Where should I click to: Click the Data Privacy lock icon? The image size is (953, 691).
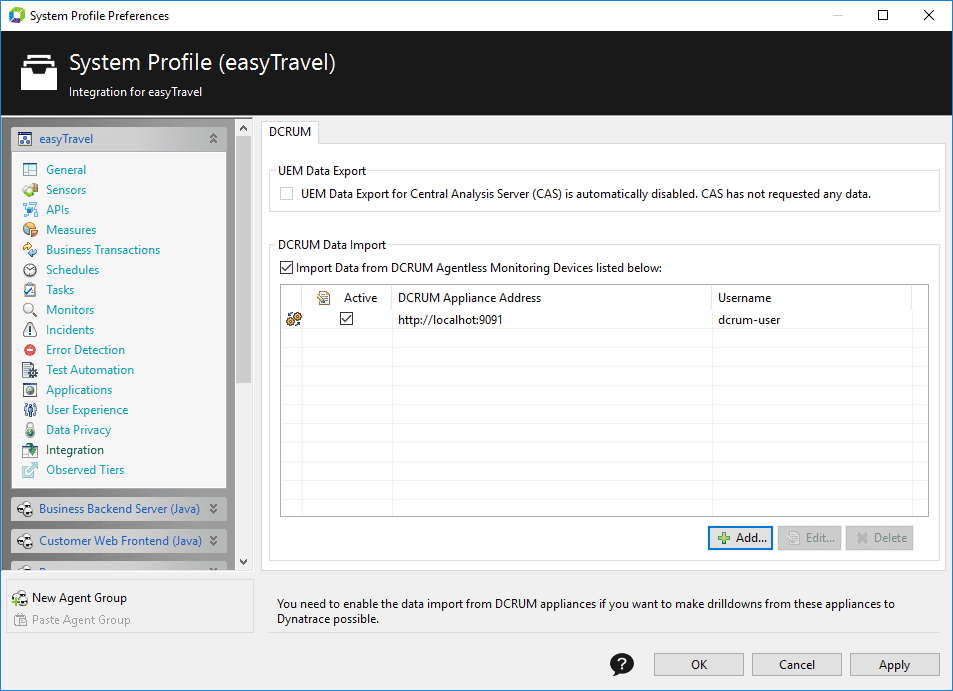(x=30, y=430)
